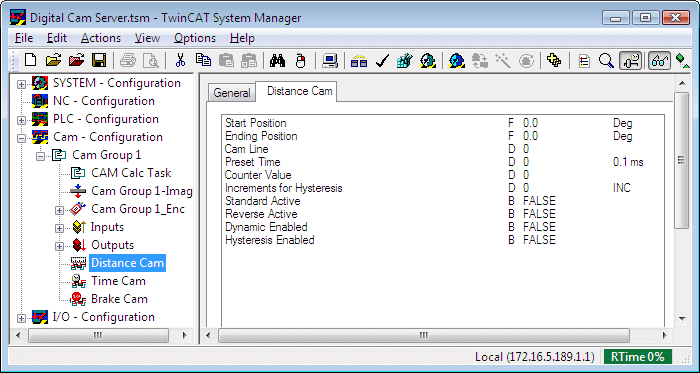
Task: Collapse the Cam Group 1 node
Action: pos(41,156)
